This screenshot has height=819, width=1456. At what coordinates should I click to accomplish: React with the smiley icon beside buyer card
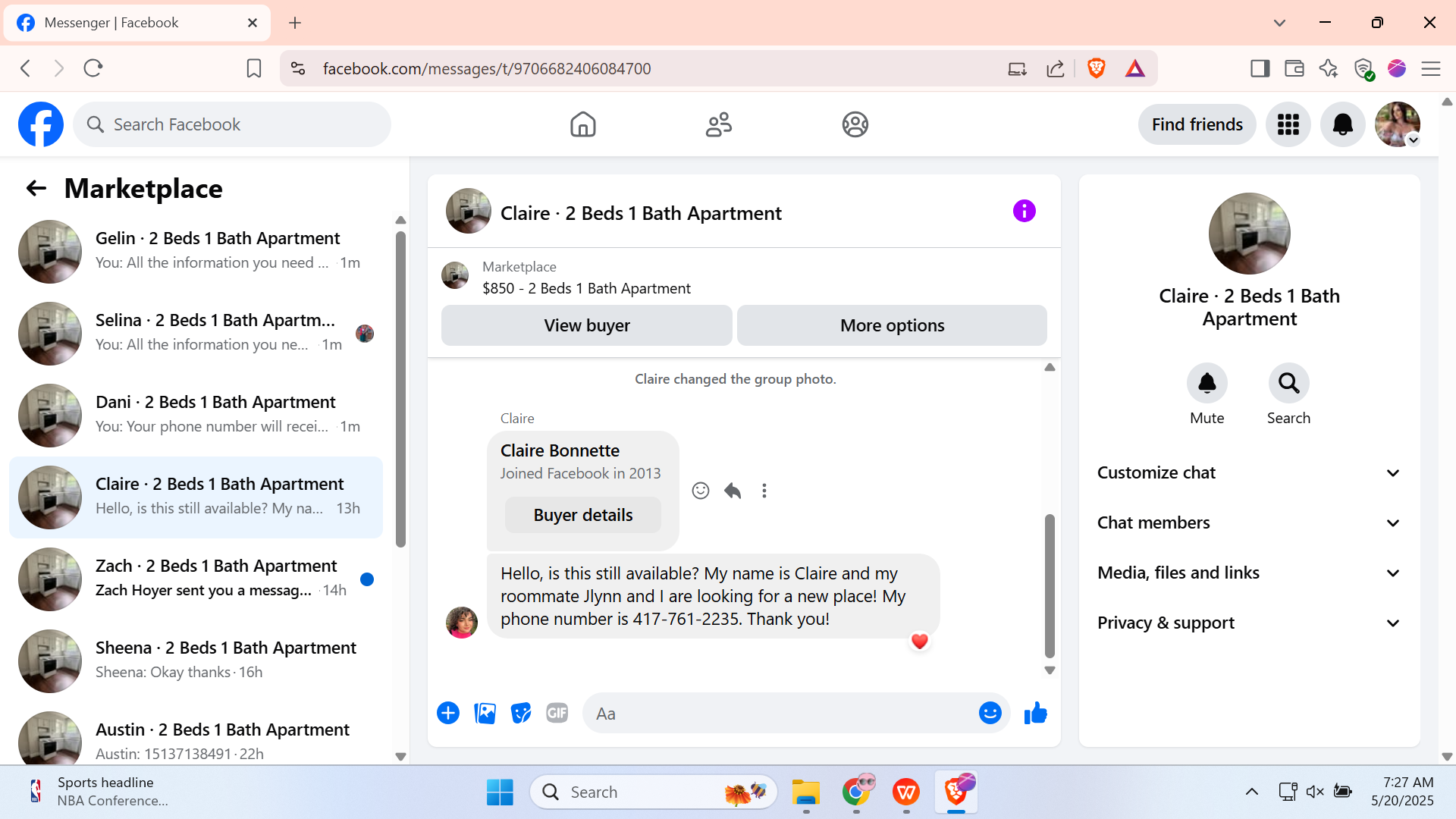(x=700, y=491)
